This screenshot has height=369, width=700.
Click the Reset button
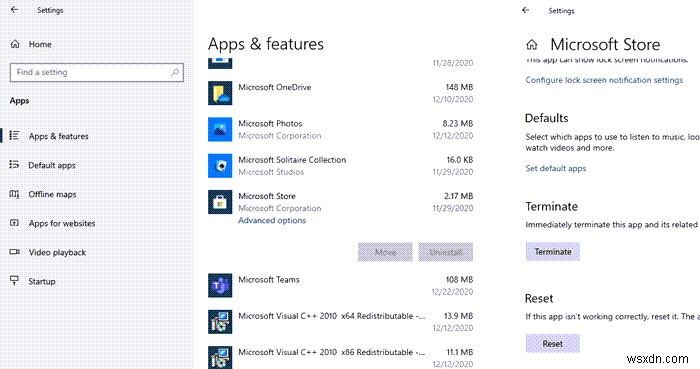(553, 344)
